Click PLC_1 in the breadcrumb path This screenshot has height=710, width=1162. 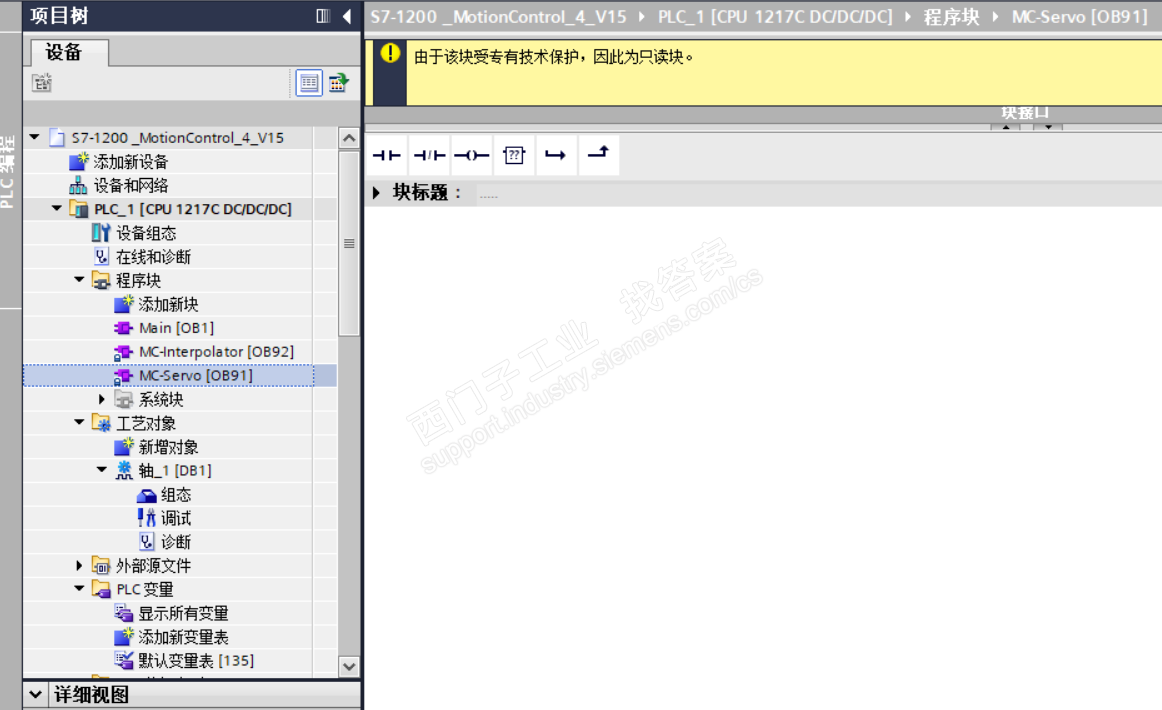coord(775,16)
